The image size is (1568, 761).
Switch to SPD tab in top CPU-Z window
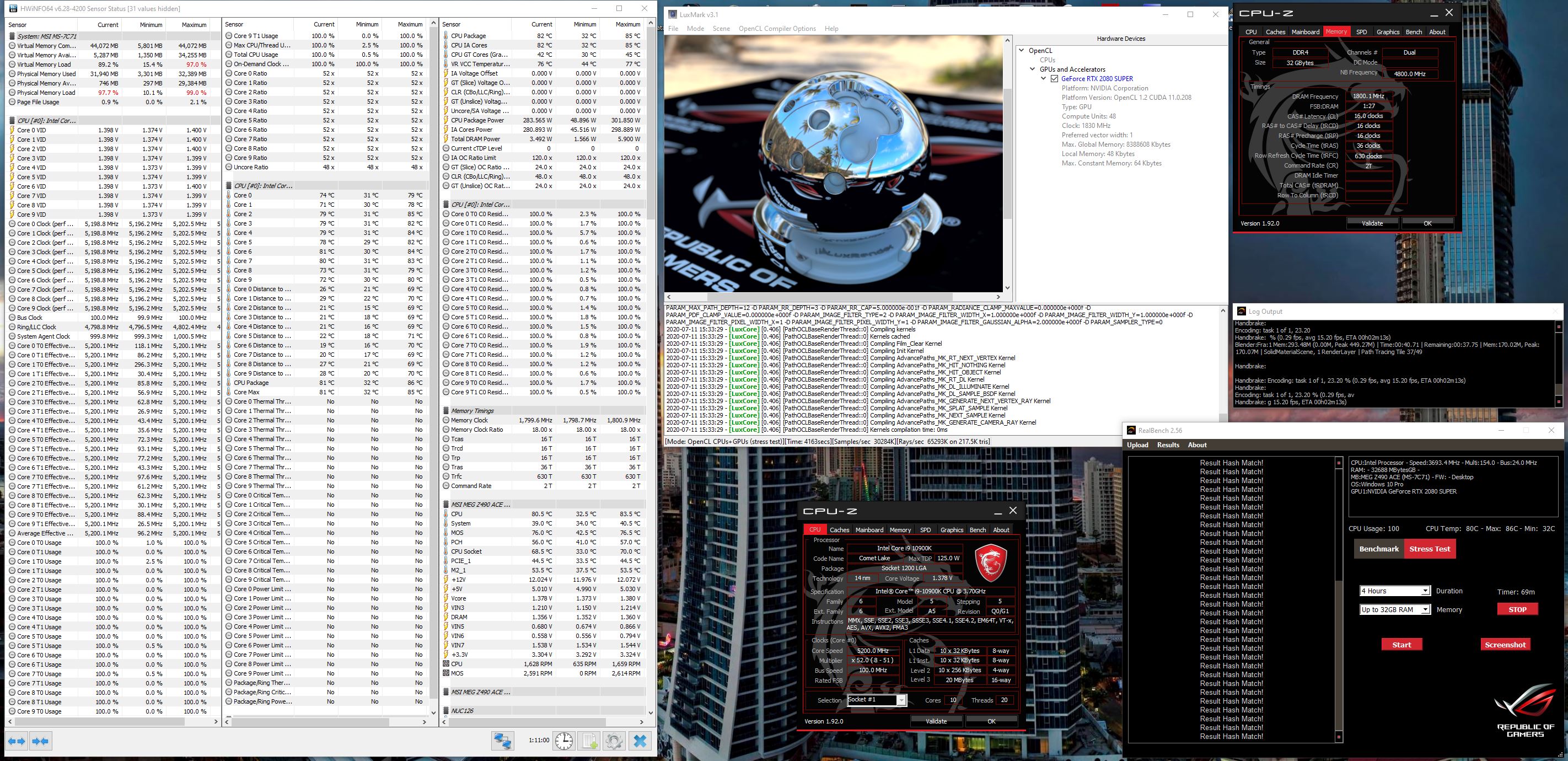coord(1362,31)
